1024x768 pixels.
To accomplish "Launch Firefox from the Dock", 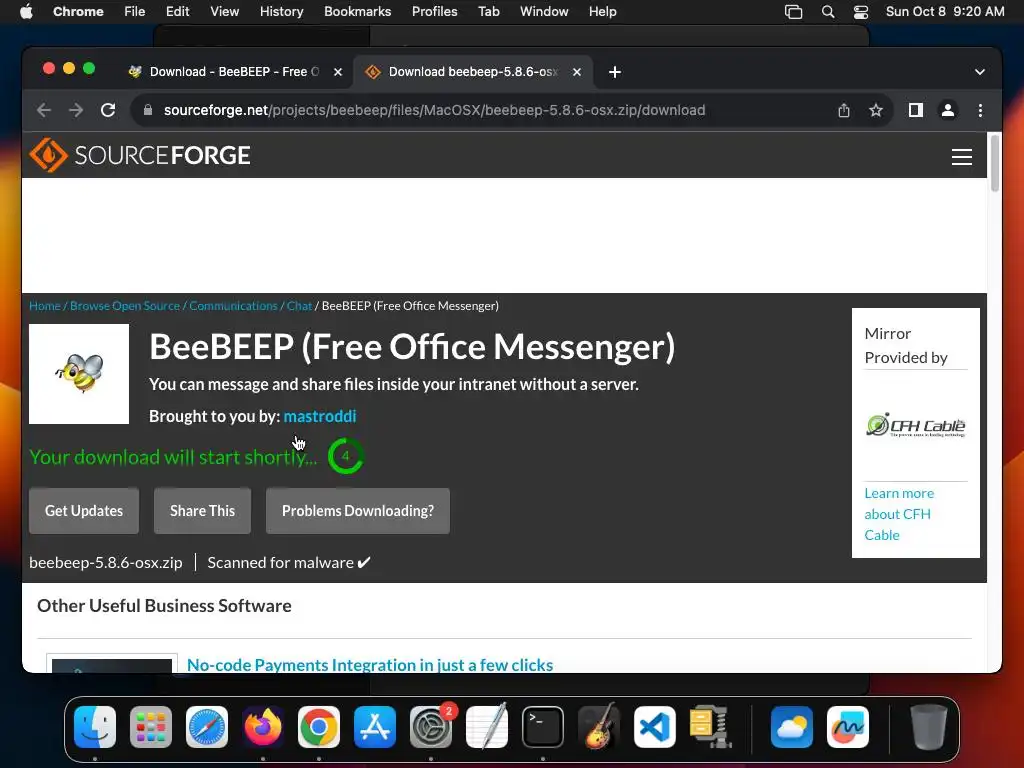I will (x=263, y=727).
